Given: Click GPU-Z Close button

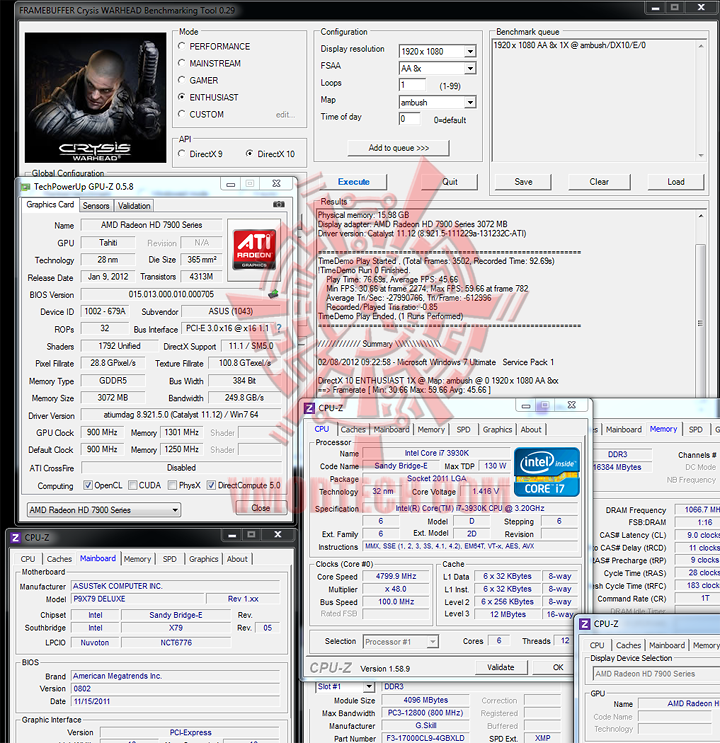Looking at the screenshot, I should pyautogui.click(x=261, y=508).
